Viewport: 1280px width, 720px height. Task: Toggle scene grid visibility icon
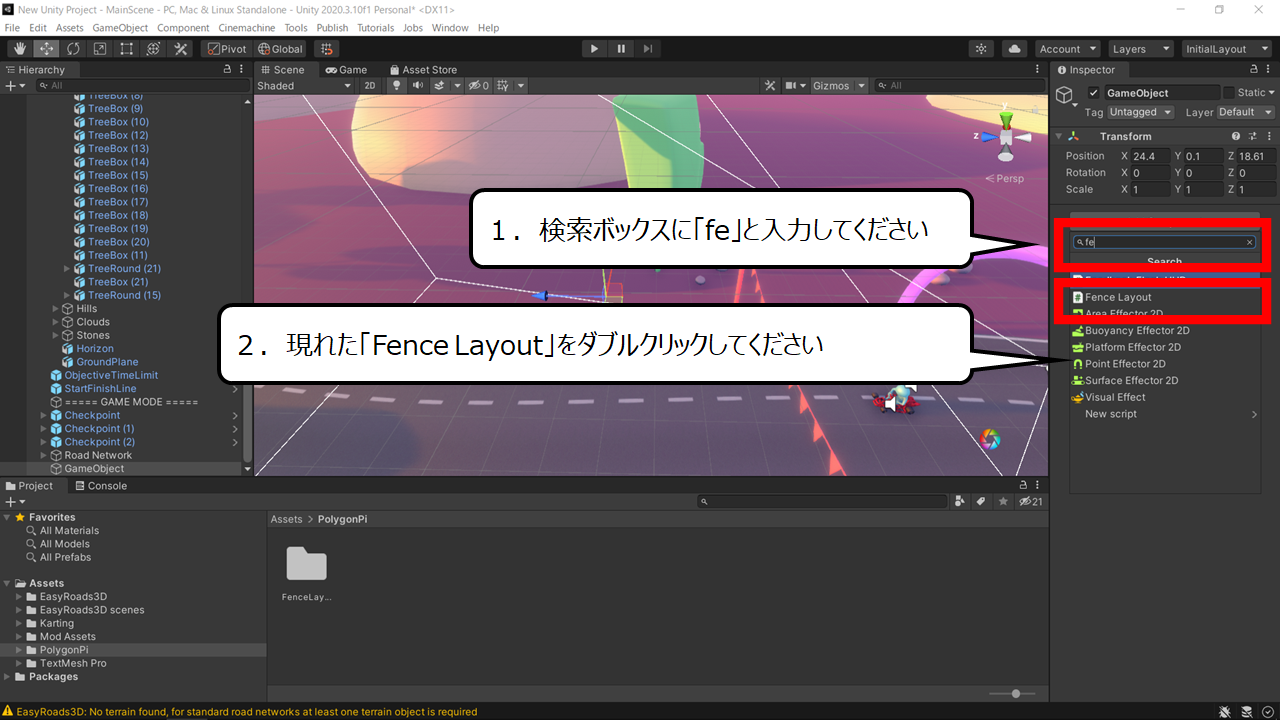(504, 86)
